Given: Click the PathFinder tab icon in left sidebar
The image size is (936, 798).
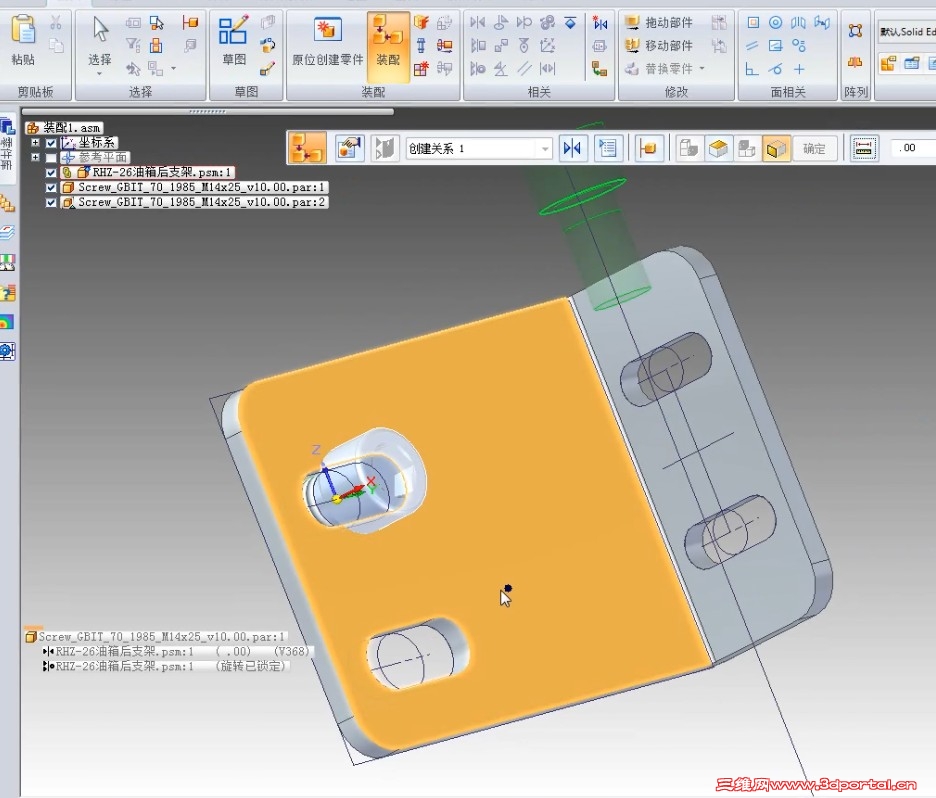Looking at the screenshot, I should point(7,127).
